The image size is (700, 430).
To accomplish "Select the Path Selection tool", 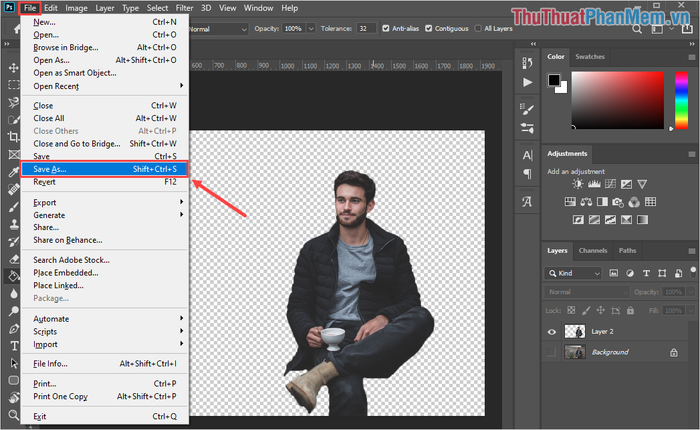I will pos(13,363).
